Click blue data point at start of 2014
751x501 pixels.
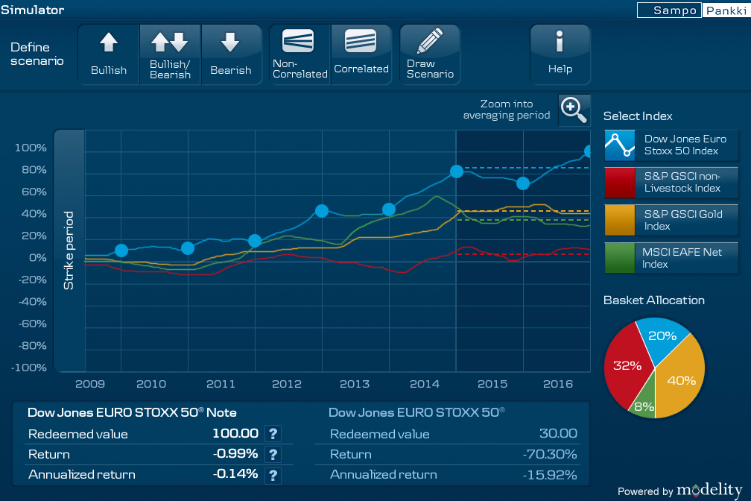389,209
